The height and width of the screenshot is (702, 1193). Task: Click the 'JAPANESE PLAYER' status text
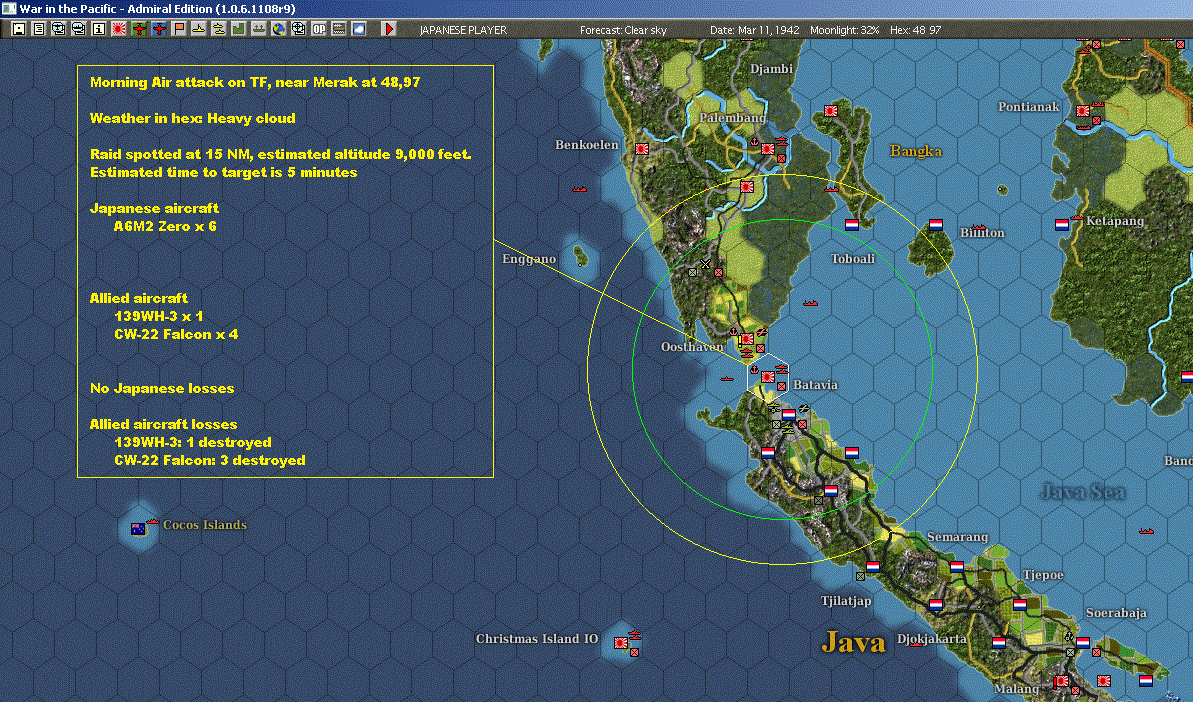[463, 30]
